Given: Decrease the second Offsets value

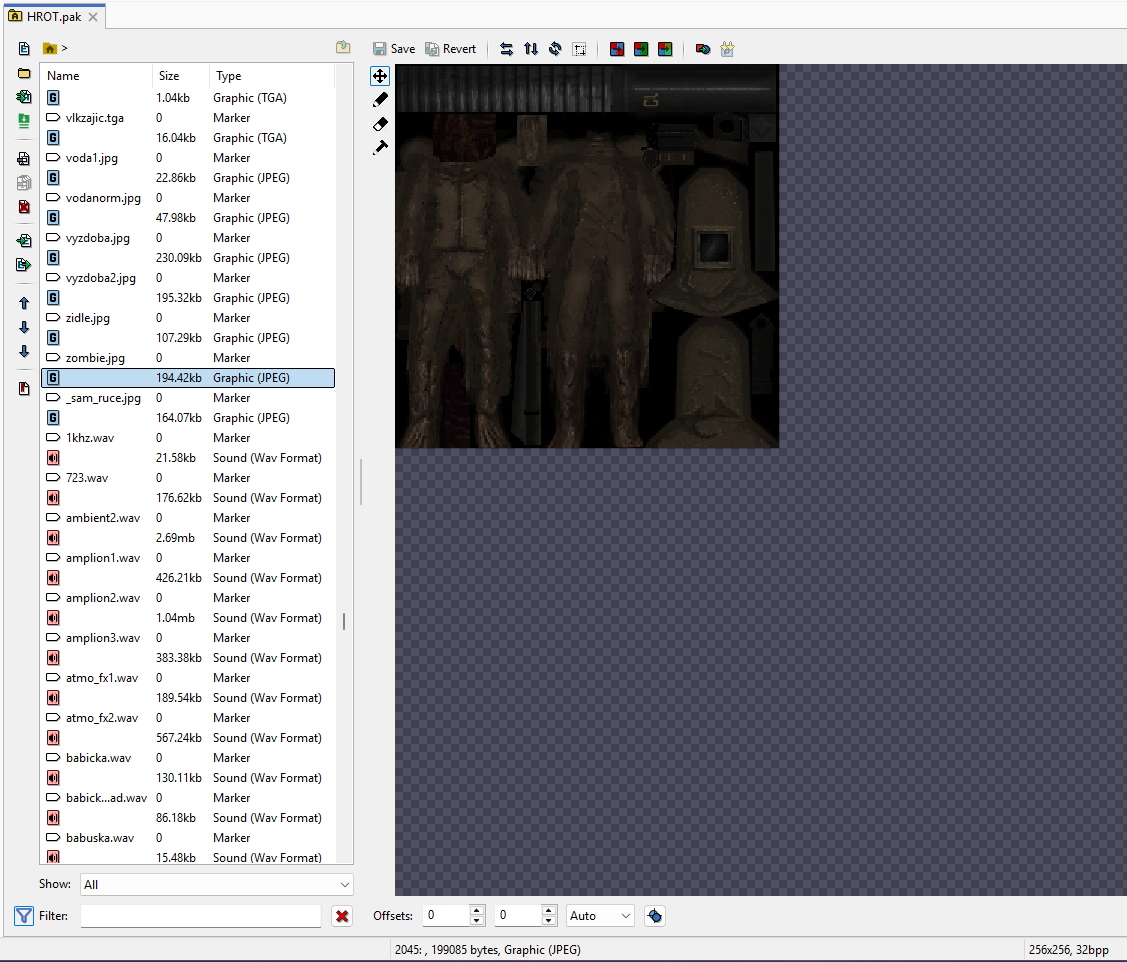Looking at the screenshot, I should click(548, 920).
